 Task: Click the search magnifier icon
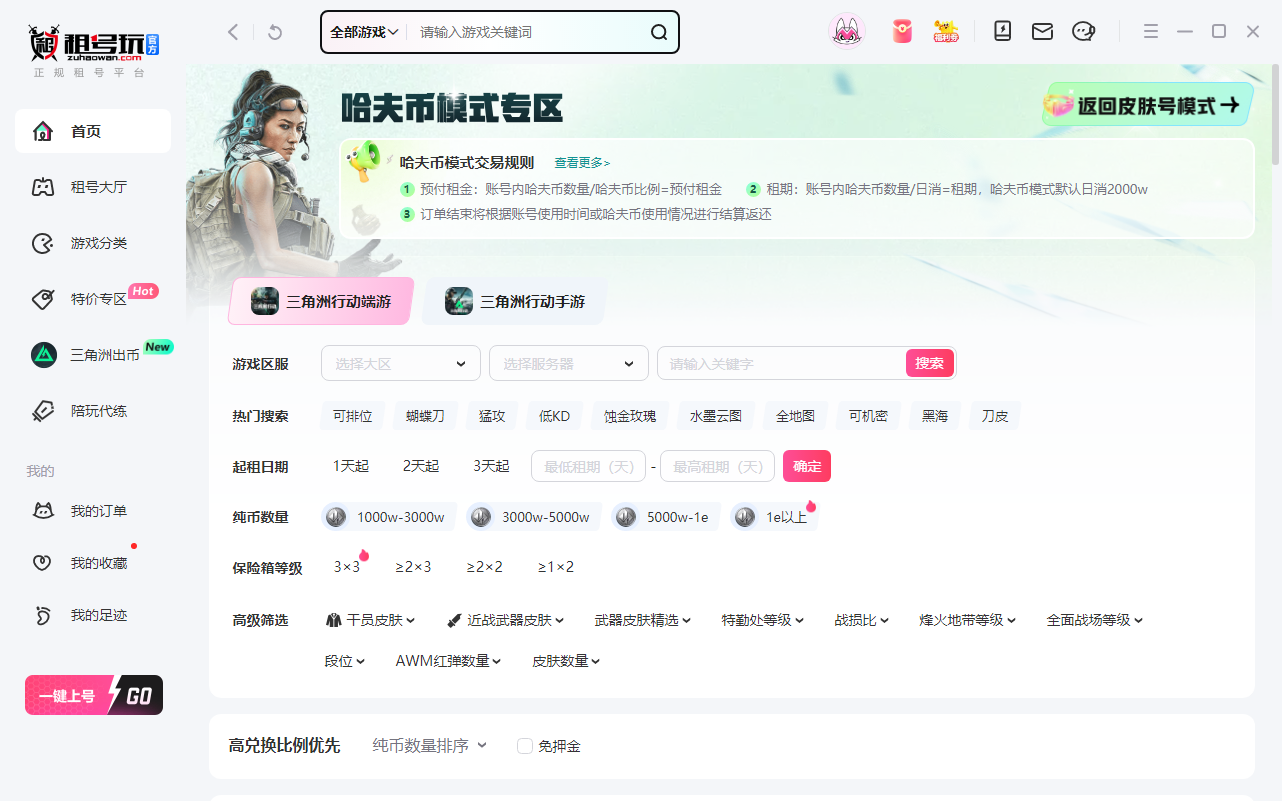point(658,32)
